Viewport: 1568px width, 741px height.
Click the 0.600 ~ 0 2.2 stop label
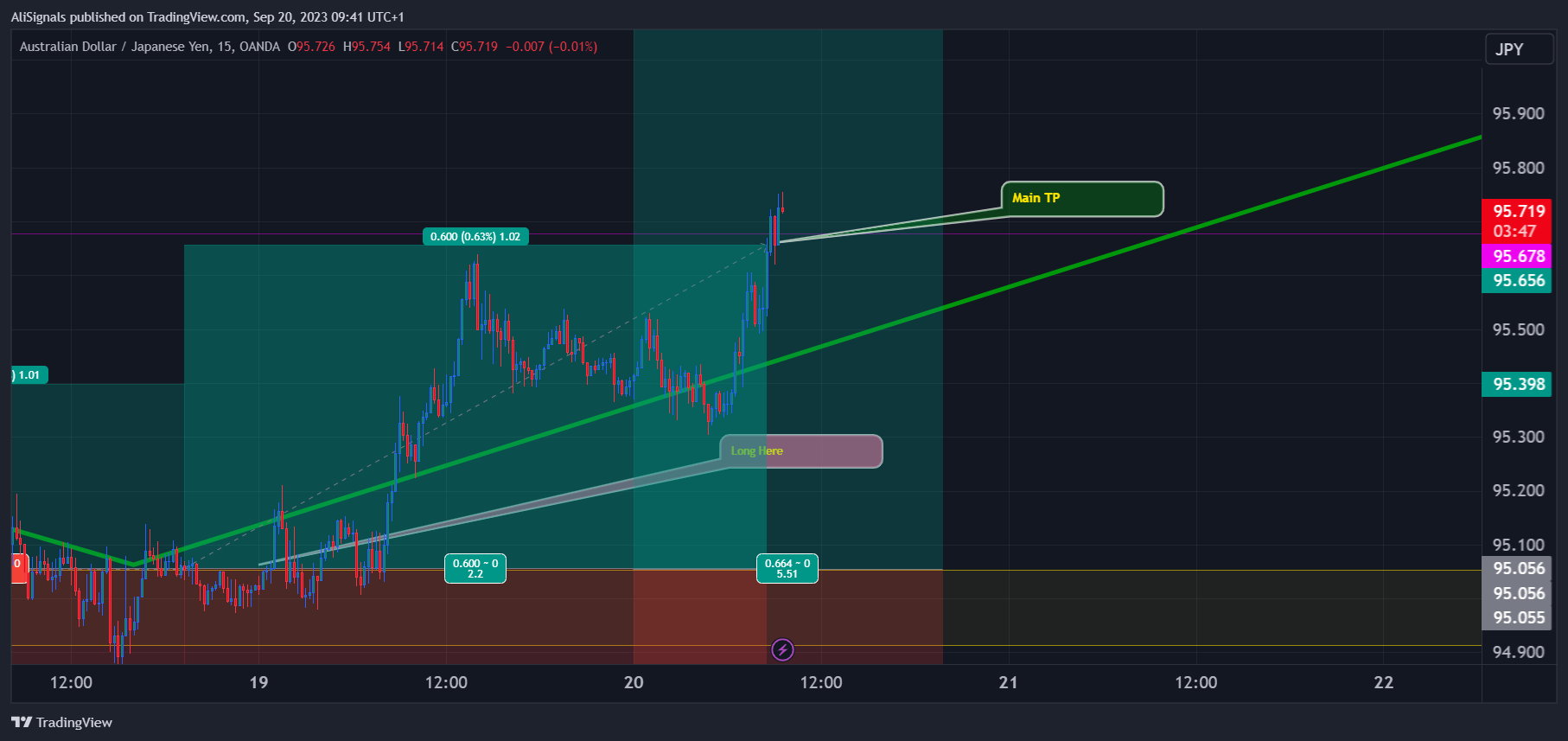(x=475, y=568)
